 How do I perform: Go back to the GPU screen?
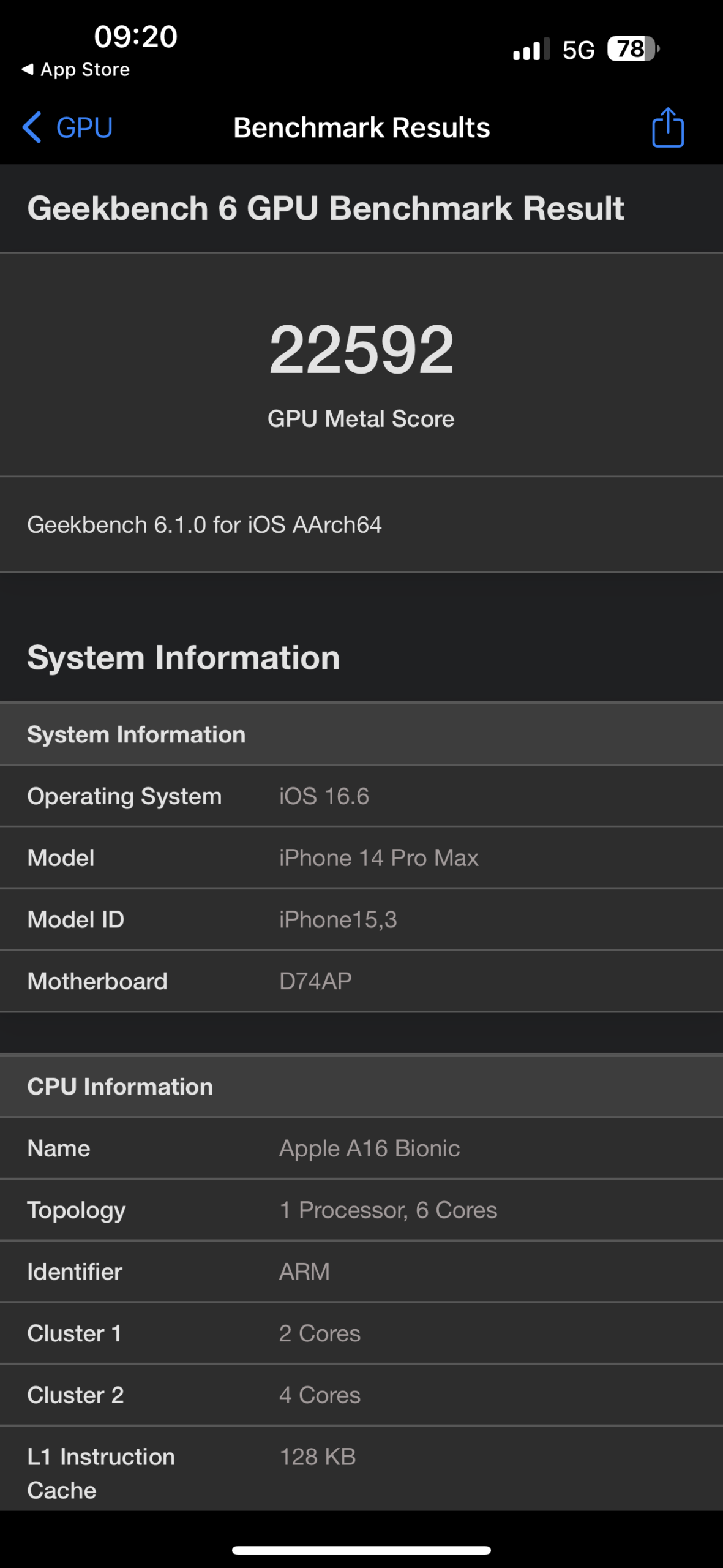tap(83, 128)
